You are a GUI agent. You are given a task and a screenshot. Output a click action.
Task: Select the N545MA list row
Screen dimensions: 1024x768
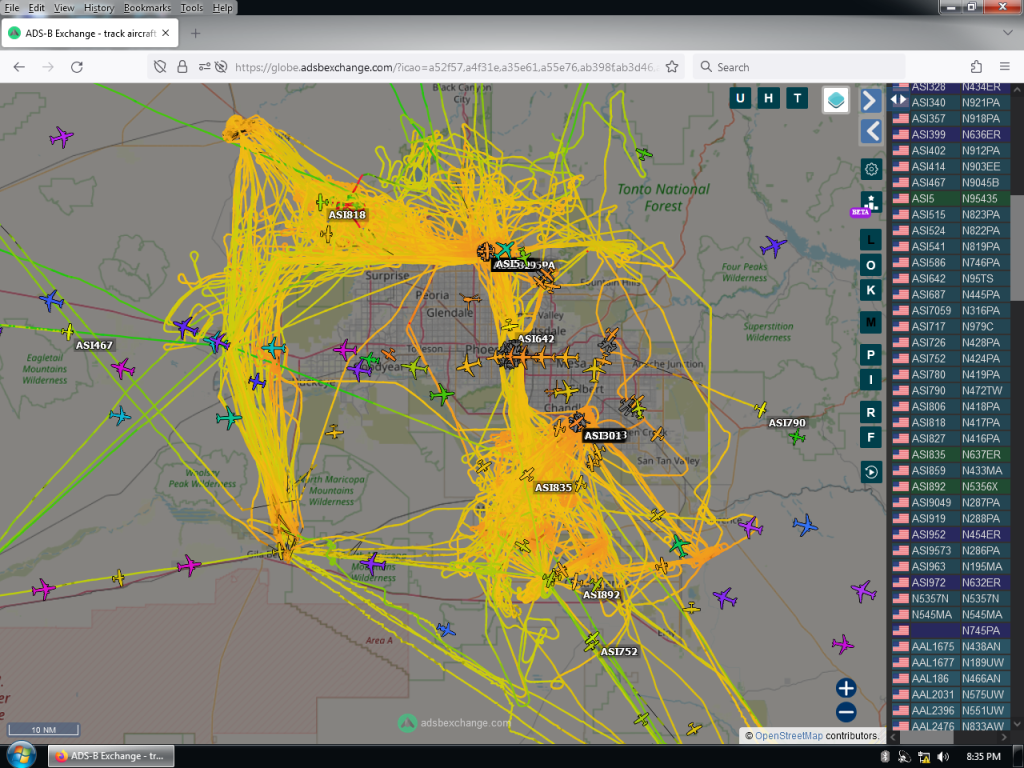pyautogui.click(x=951, y=615)
